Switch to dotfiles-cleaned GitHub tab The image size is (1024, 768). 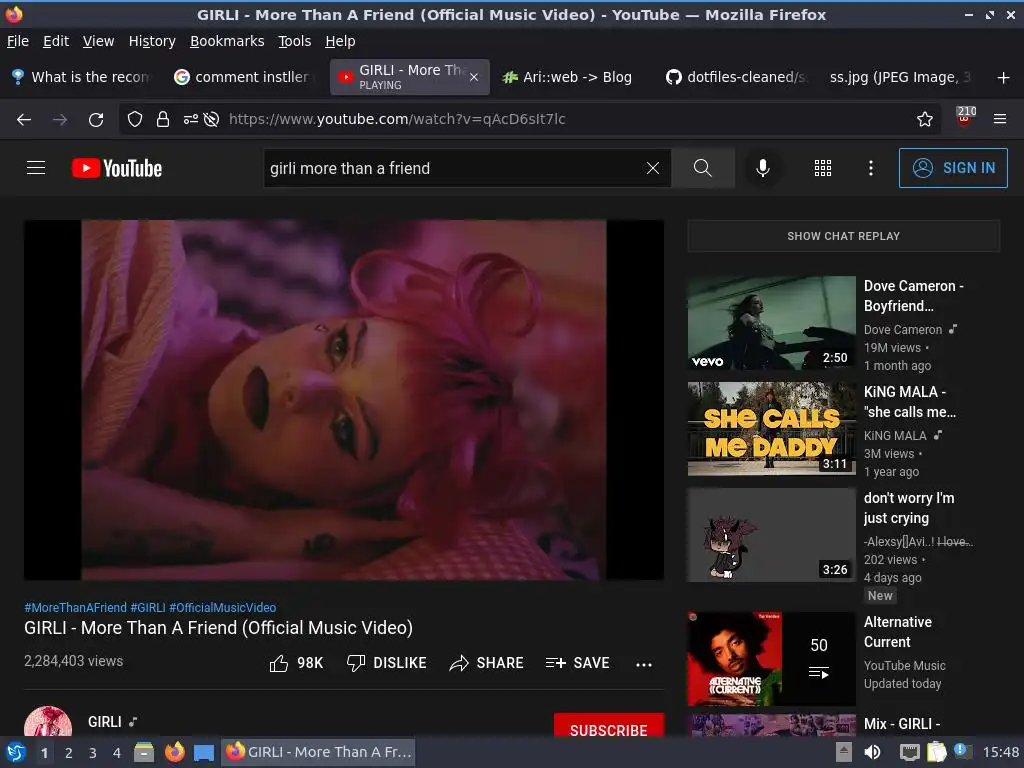tap(735, 77)
